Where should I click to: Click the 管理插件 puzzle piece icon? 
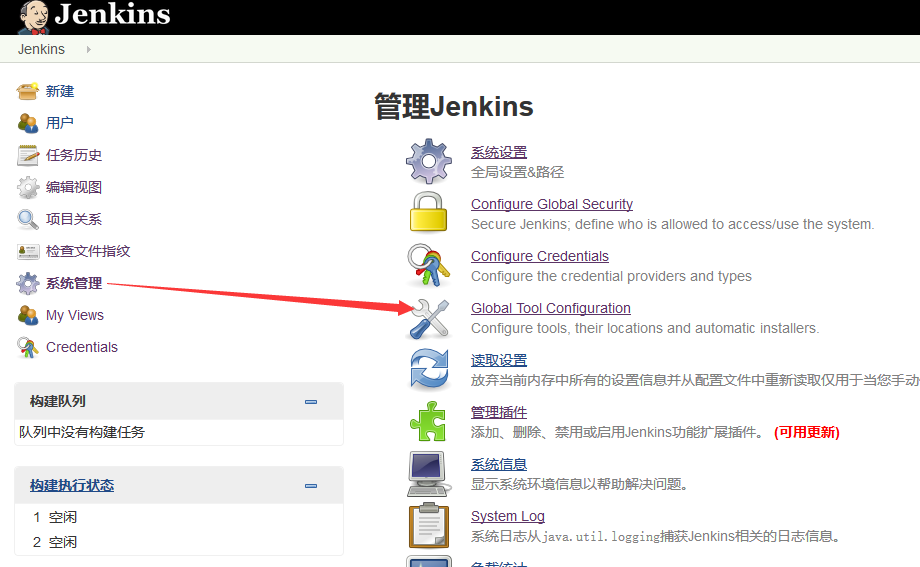pos(428,421)
